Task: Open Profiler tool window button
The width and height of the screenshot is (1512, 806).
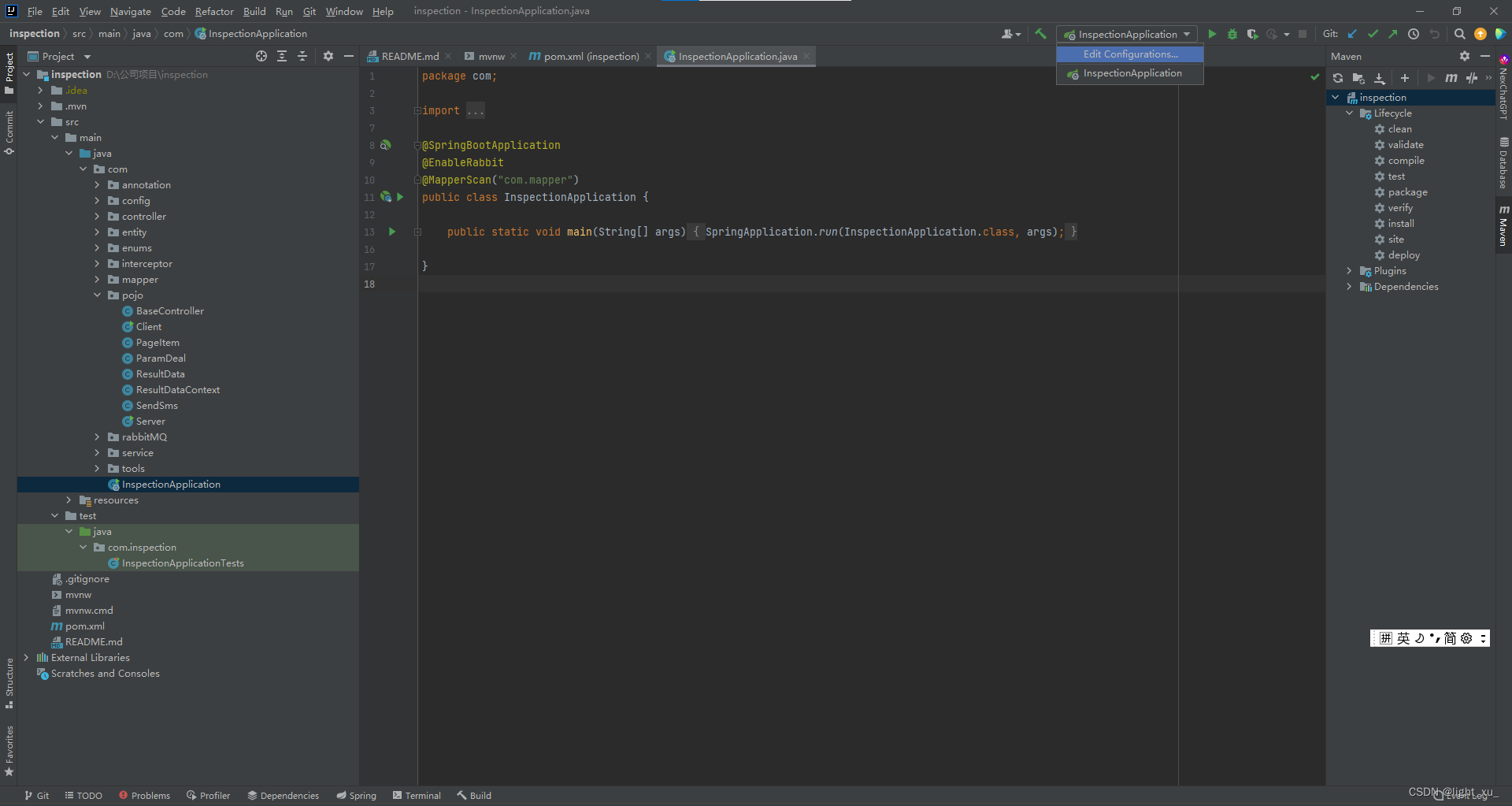Action: coord(208,796)
